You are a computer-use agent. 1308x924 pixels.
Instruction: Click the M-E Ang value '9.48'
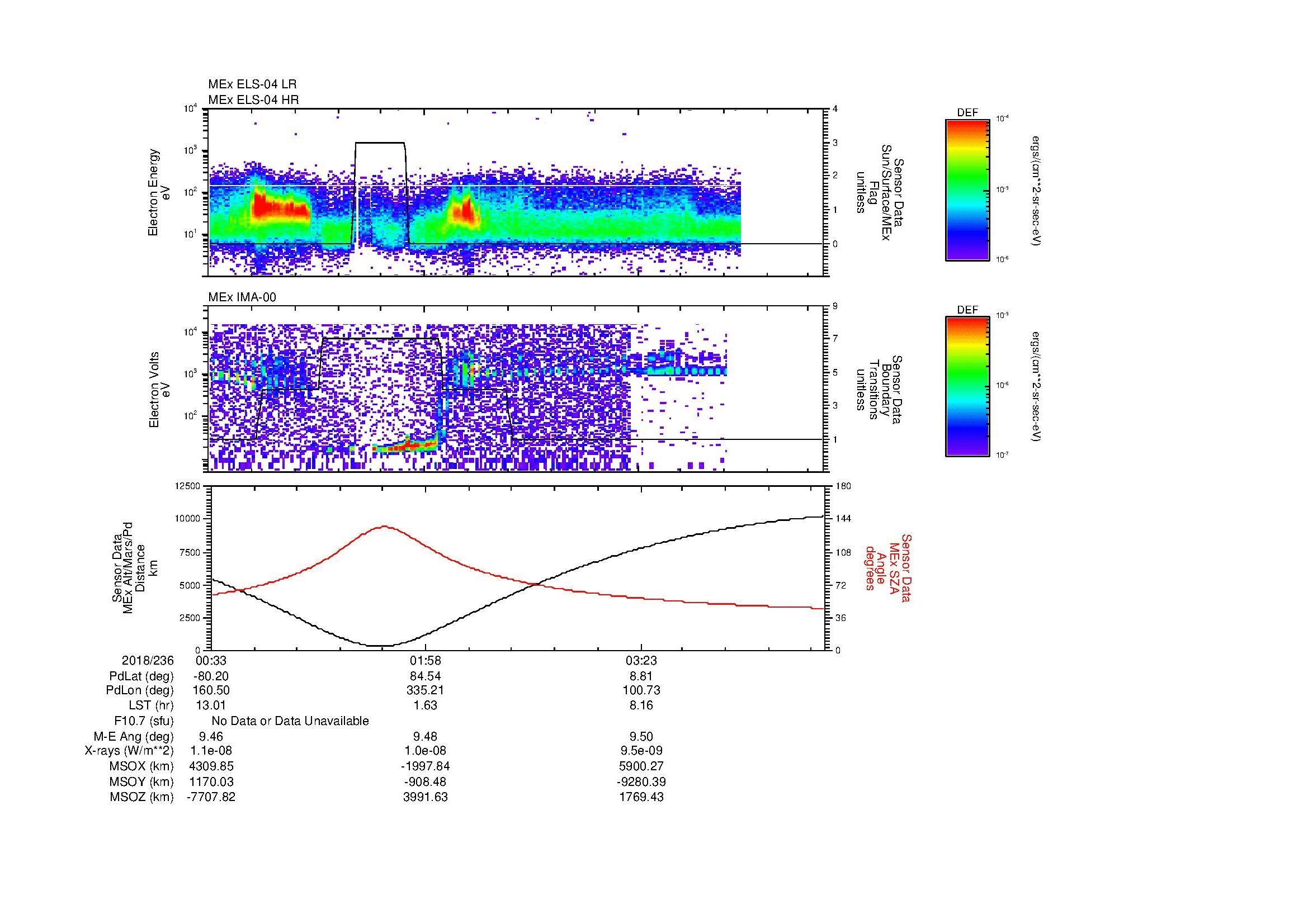click(x=426, y=737)
